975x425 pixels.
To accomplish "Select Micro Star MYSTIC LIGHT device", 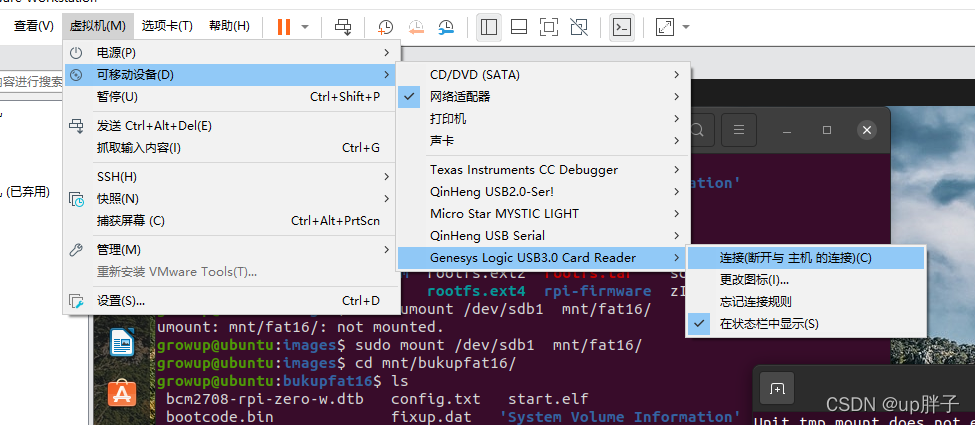I will point(543,213).
